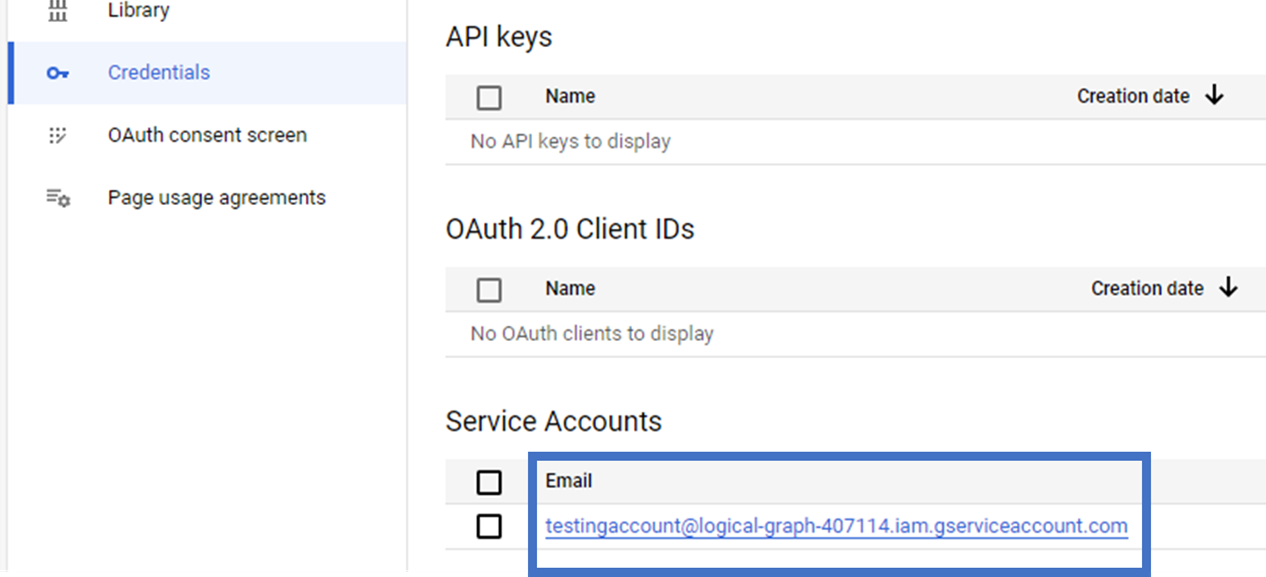
Task: Check the select-all box for API keys
Action: (x=489, y=96)
